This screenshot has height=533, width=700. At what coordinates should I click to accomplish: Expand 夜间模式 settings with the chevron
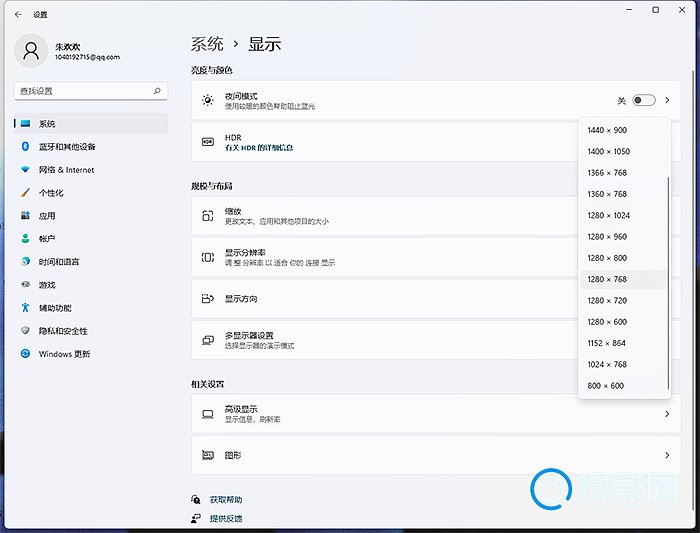coord(667,101)
